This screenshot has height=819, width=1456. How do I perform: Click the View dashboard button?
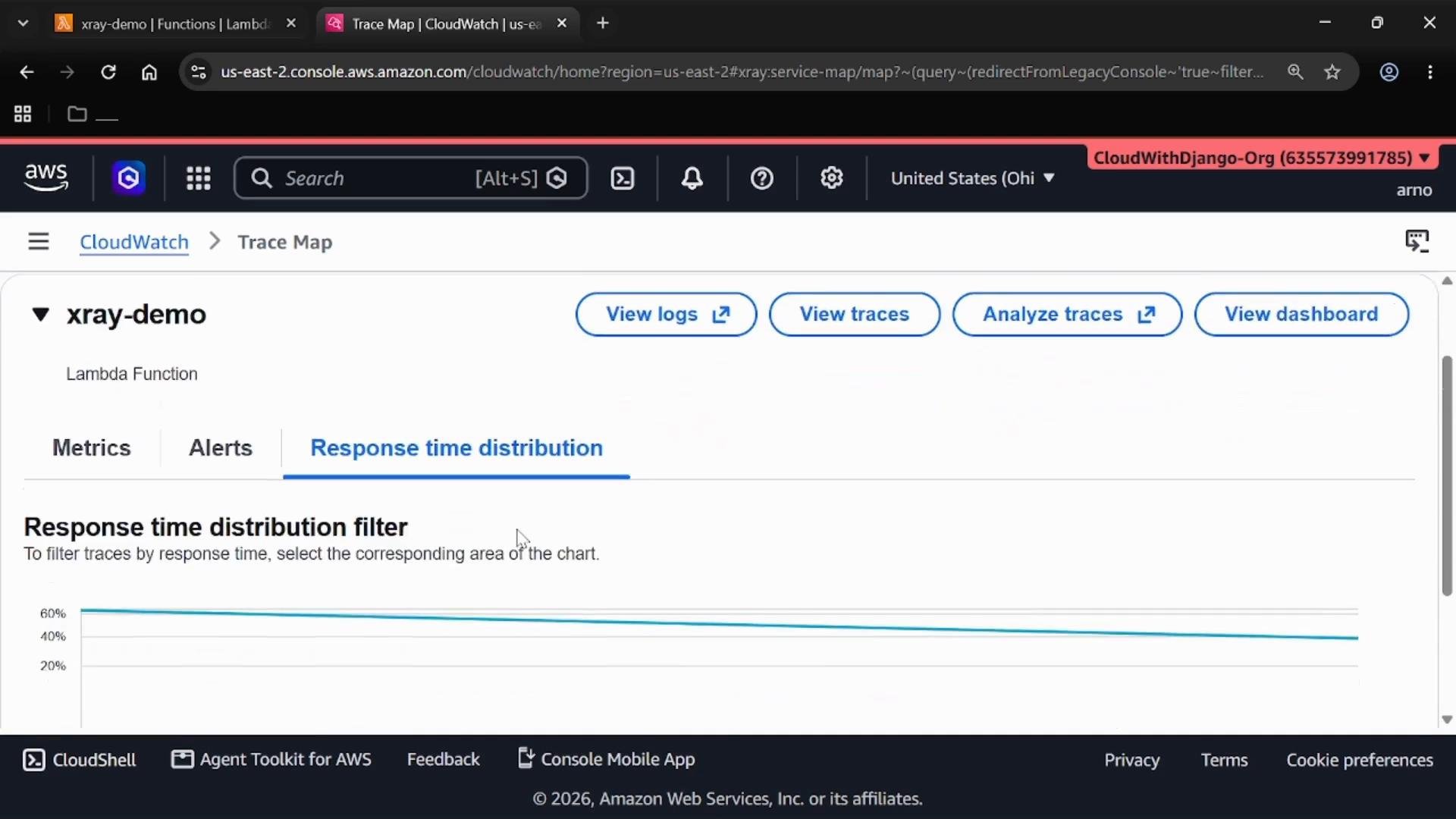click(x=1301, y=314)
